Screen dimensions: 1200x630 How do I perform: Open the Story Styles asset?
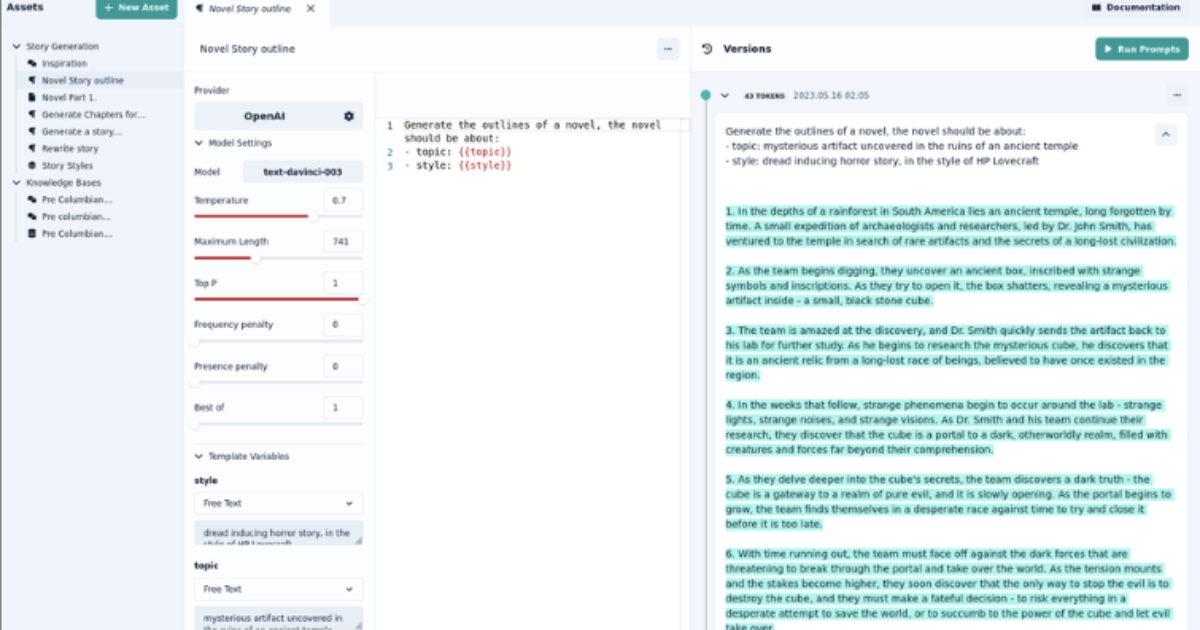(67, 165)
